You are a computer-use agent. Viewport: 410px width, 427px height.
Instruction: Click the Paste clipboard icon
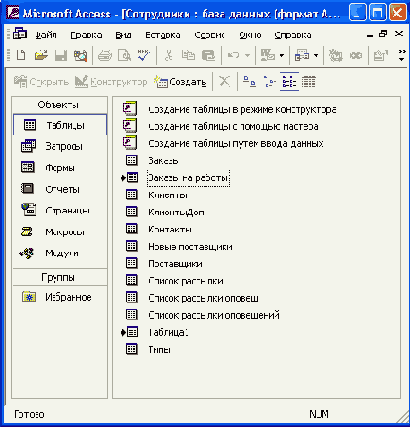tap(208, 55)
